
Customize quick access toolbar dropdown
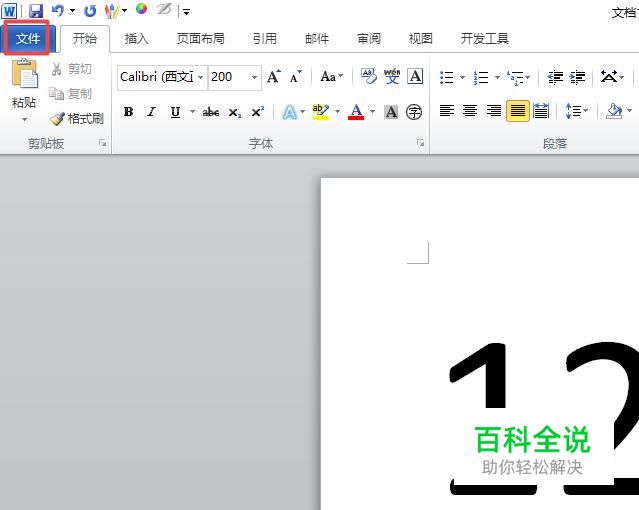(x=186, y=12)
